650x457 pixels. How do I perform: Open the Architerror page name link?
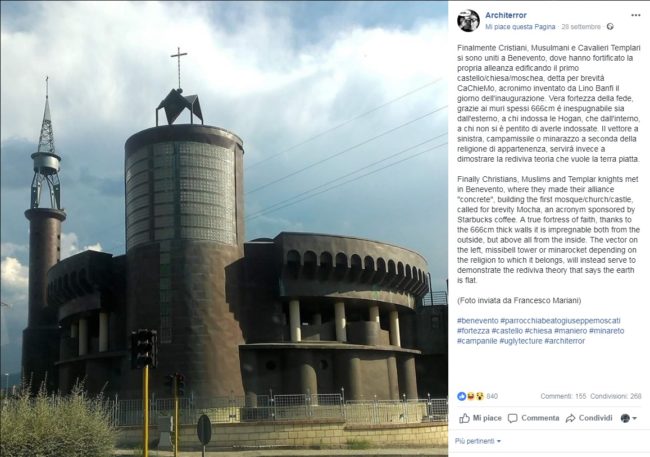click(x=506, y=15)
